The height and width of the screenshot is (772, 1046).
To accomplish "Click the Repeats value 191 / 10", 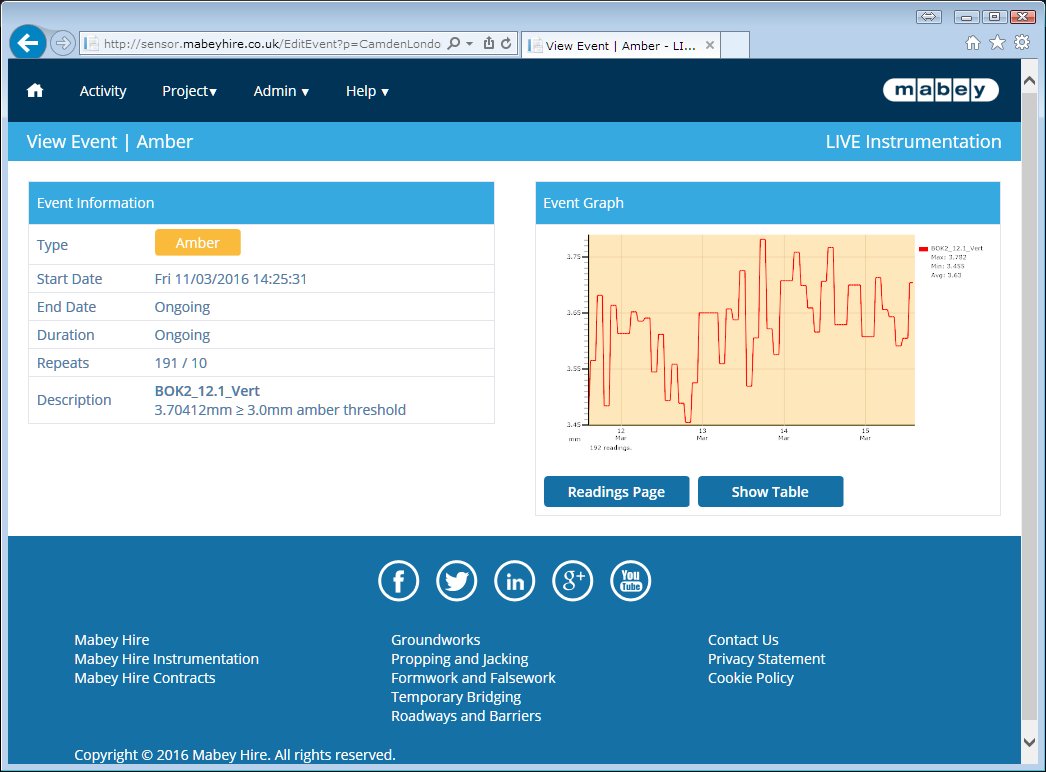I will pyautogui.click(x=181, y=363).
